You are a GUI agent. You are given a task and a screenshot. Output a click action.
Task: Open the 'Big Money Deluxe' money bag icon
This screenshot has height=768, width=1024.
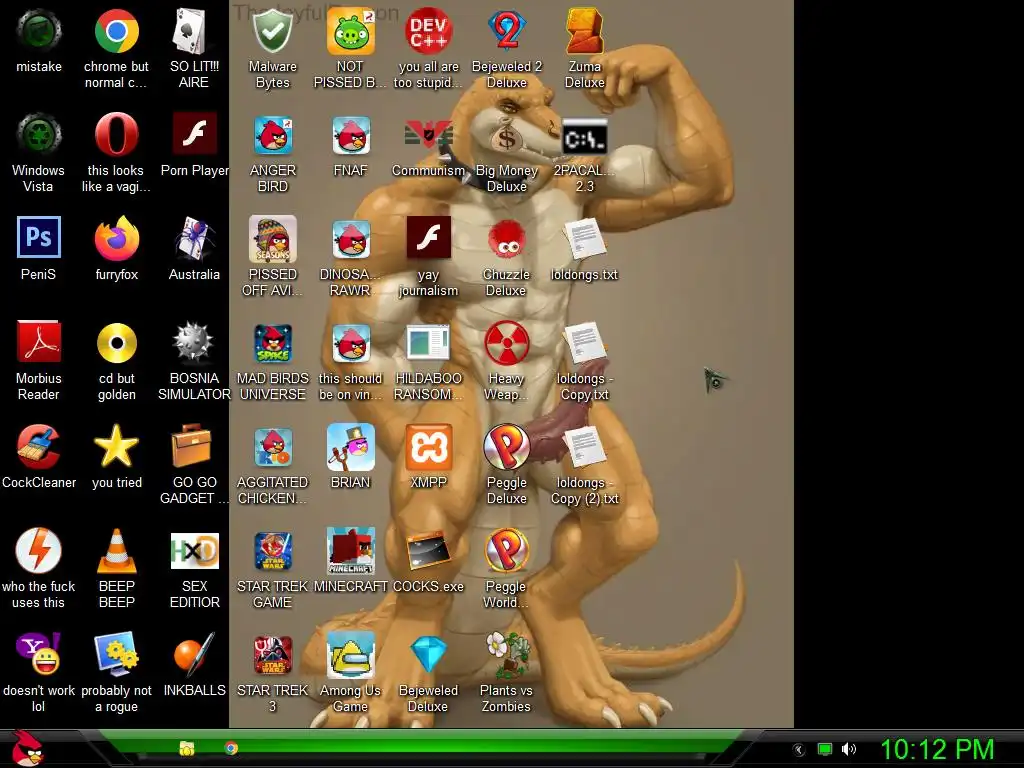506,135
